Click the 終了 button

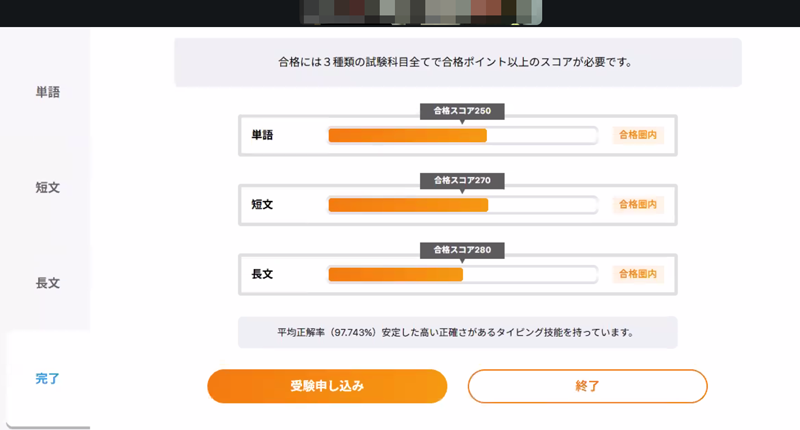587,386
